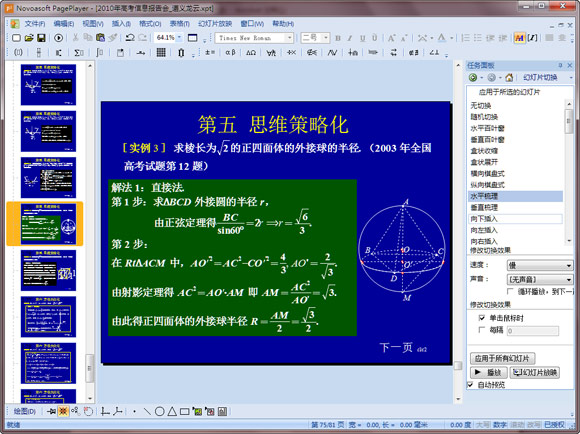
Task: Click the 播放 play button
Action: point(488,372)
